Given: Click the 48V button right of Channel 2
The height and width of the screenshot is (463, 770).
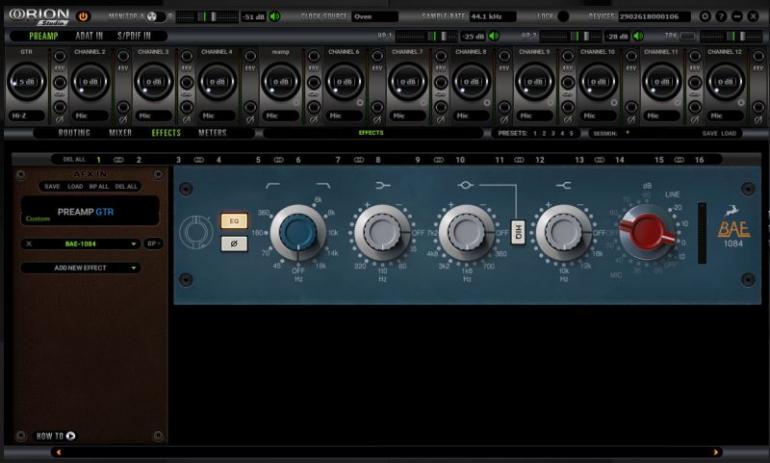Looking at the screenshot, I should pyautogui.click(x=123, y=56).
